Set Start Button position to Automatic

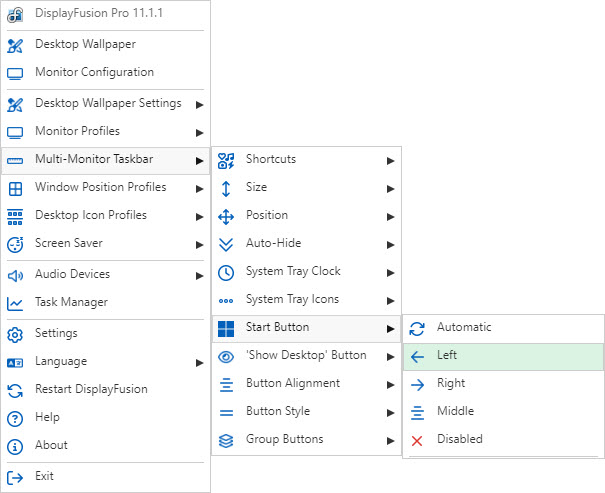[x=504, y=329]
